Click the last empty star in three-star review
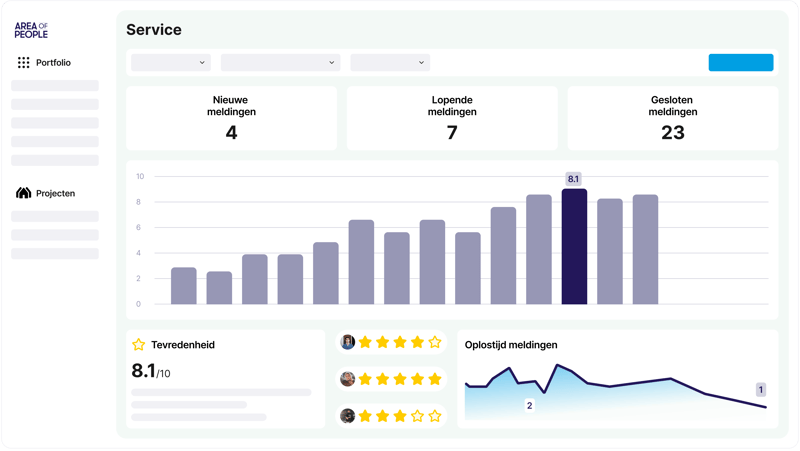The height and width of the screenshot is (451, 800). click(435, 416)
